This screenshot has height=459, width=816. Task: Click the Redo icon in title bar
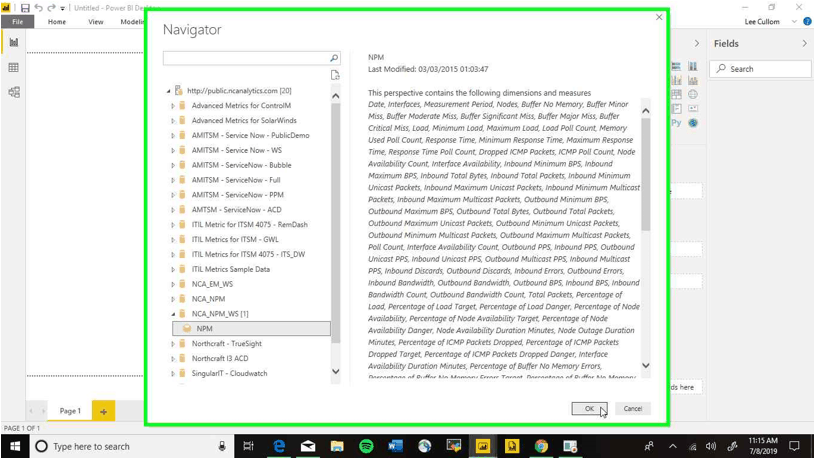pyautogui.click(x=52, y=8)
